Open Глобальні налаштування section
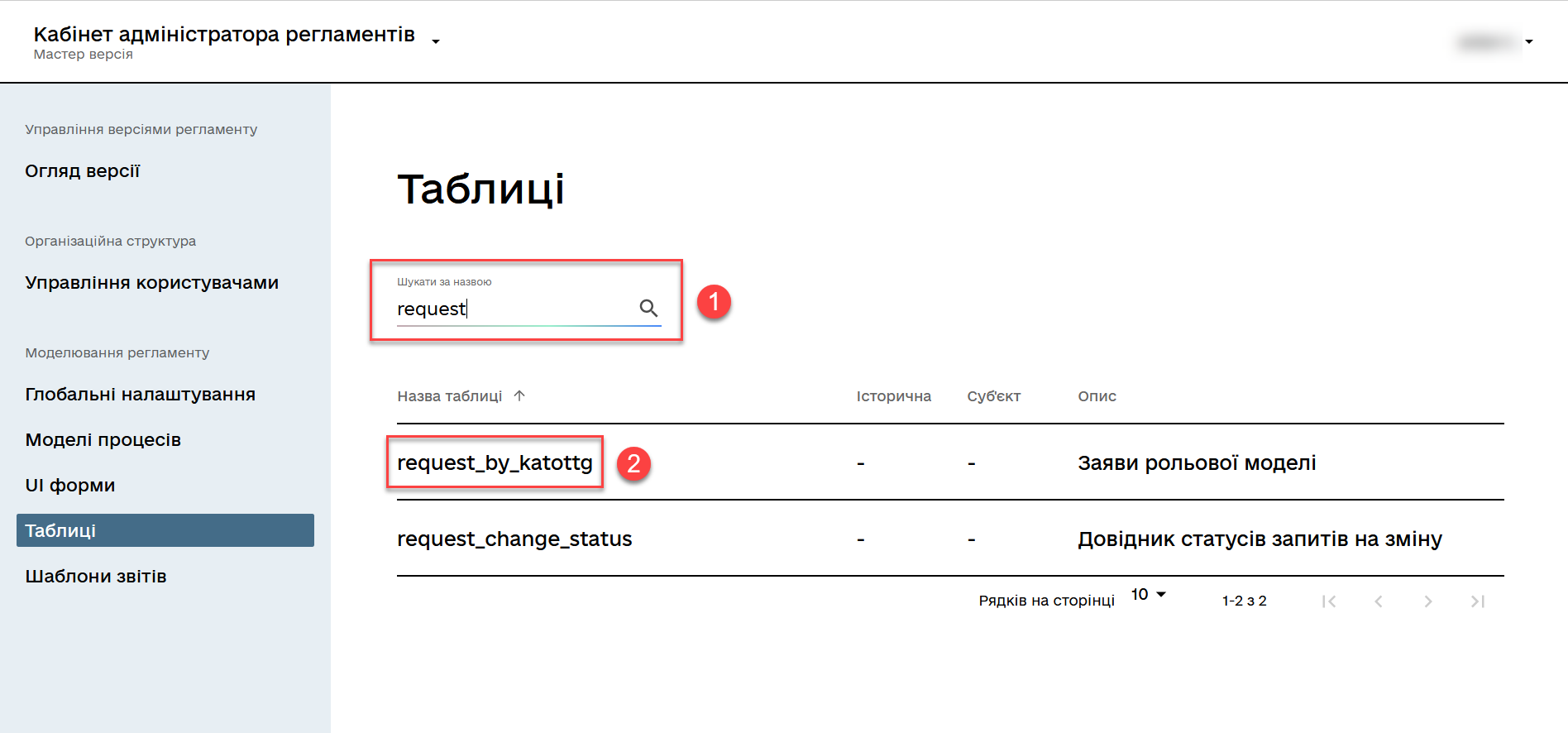The image size is (1568, 733). [140, 395]
